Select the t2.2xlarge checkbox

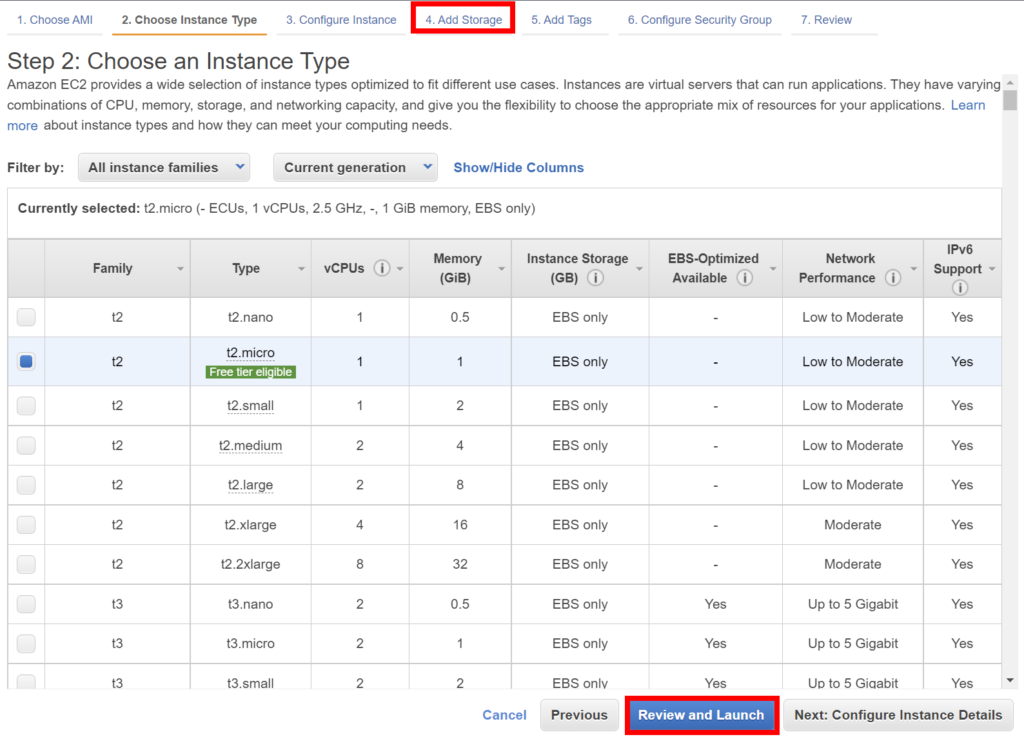pyautogui.click(x=26, y=564)
